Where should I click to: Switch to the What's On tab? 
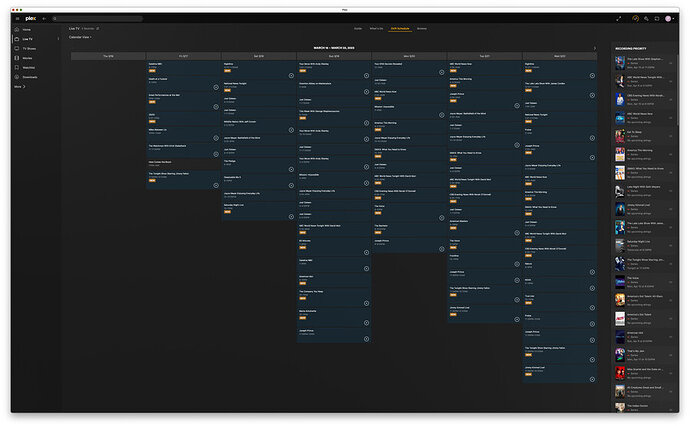point(376,29)
